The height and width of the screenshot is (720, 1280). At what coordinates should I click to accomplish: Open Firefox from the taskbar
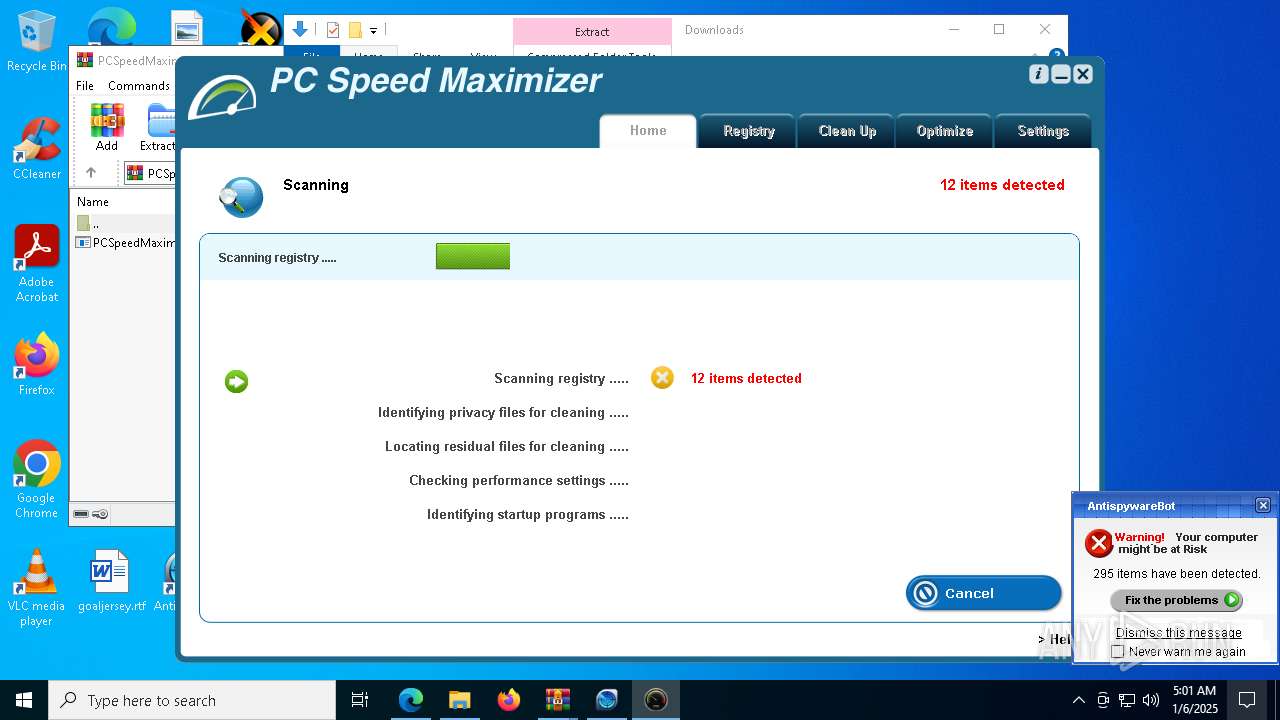(x=509, y=700)
